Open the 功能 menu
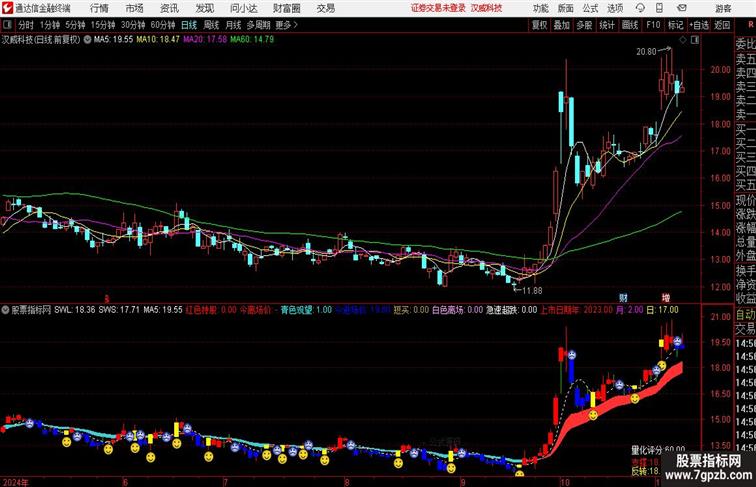756x487 pixels. 540,8
